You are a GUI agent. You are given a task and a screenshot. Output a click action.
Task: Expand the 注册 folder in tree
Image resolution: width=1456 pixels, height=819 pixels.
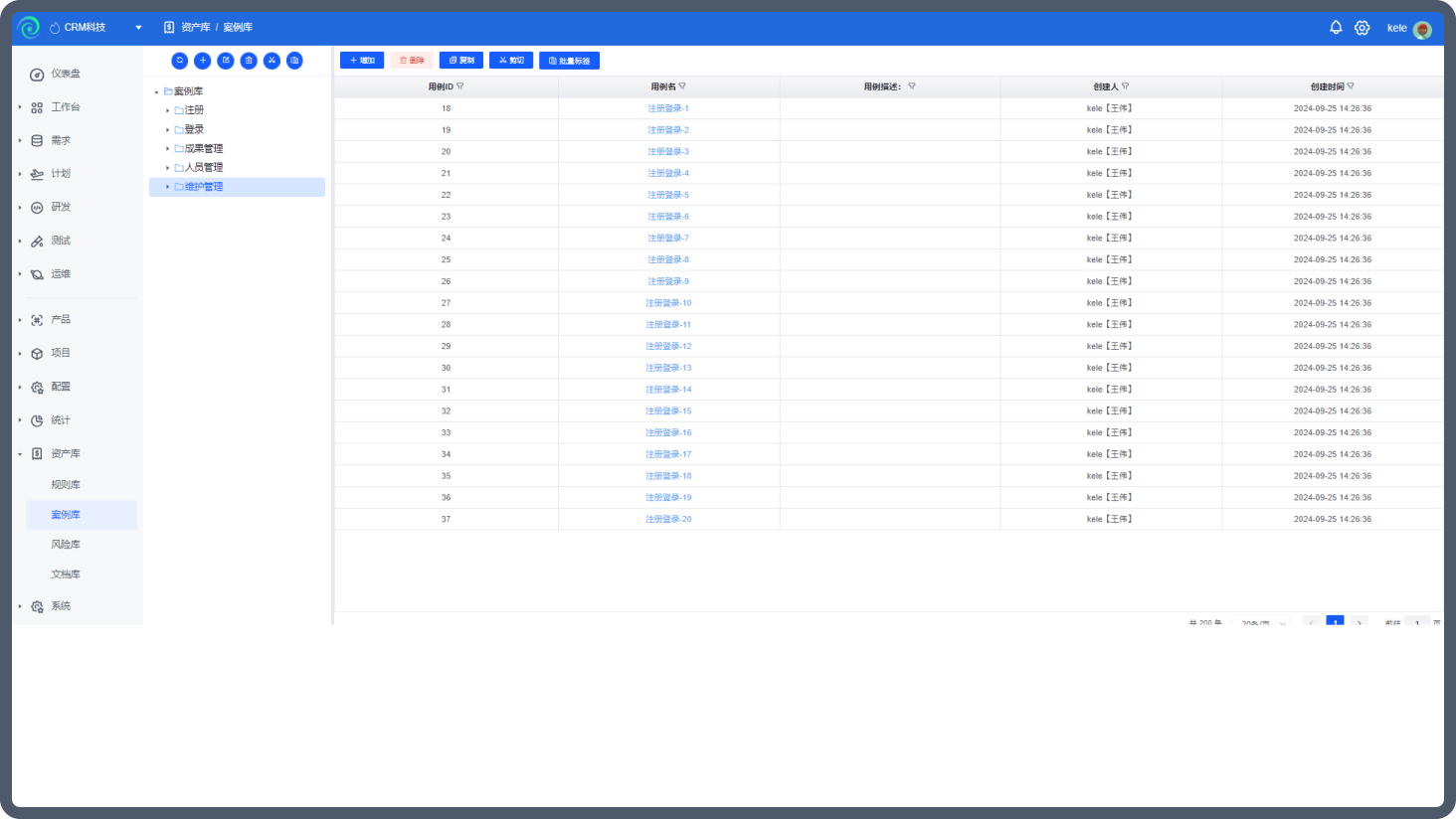pyautogui.click(x=168, y=110)
